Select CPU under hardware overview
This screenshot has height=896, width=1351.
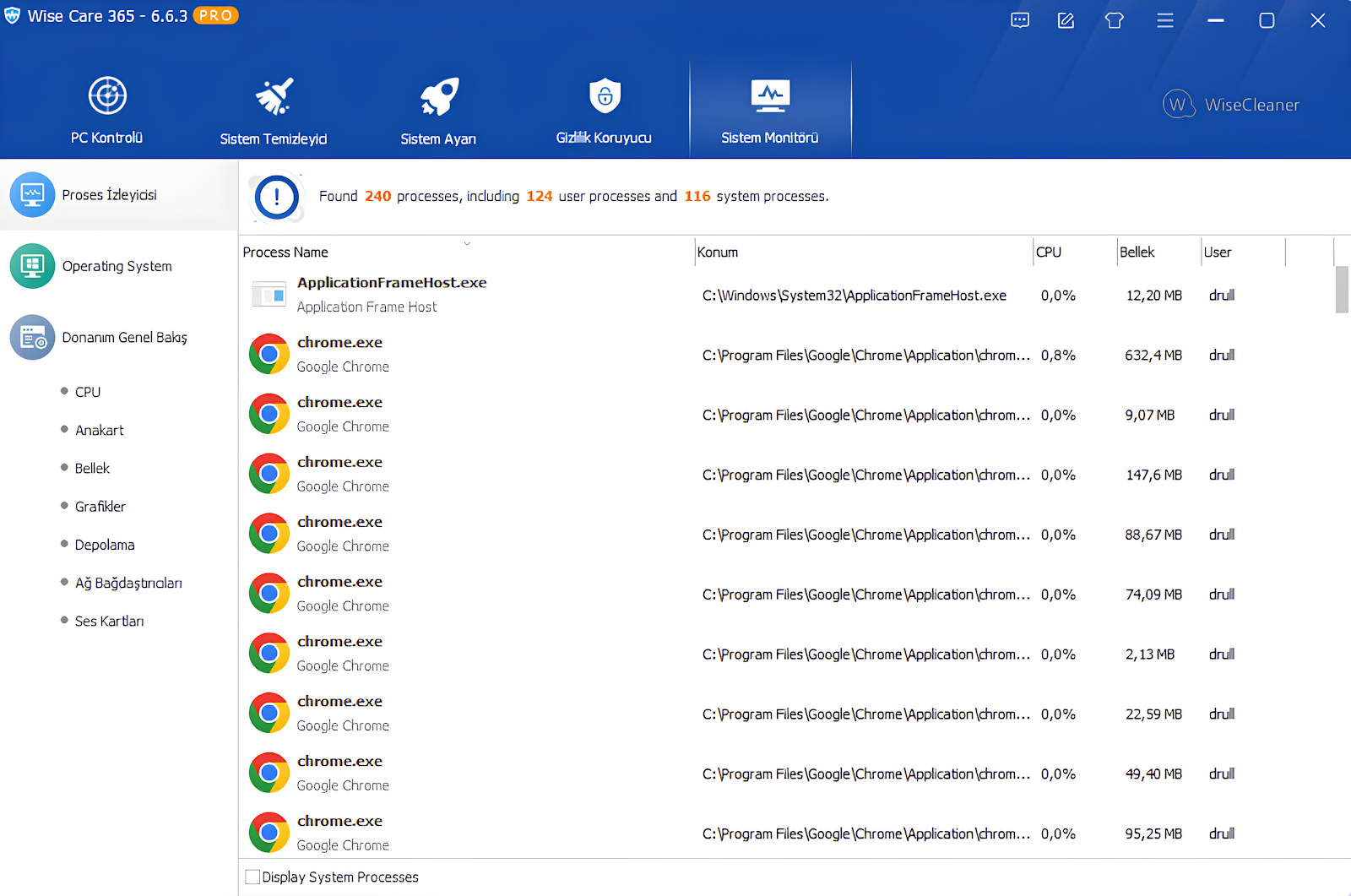click(x=88, y=392)
